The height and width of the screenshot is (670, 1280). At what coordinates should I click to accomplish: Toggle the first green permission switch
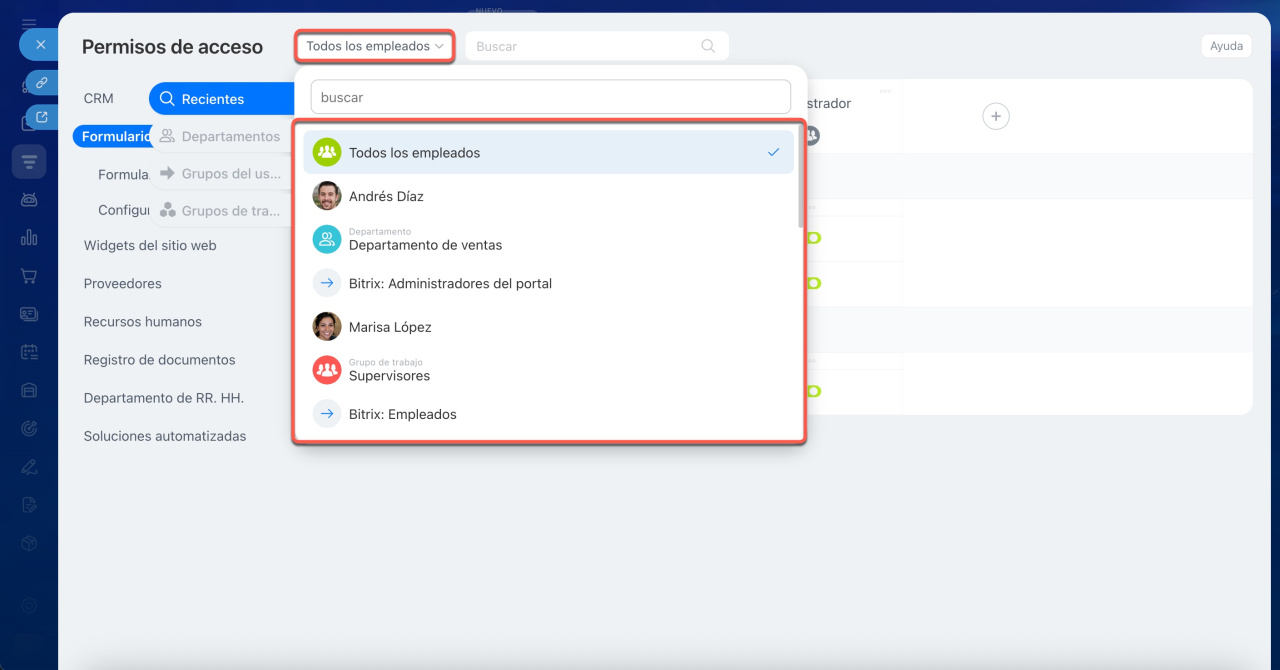[x=813, y=238]
